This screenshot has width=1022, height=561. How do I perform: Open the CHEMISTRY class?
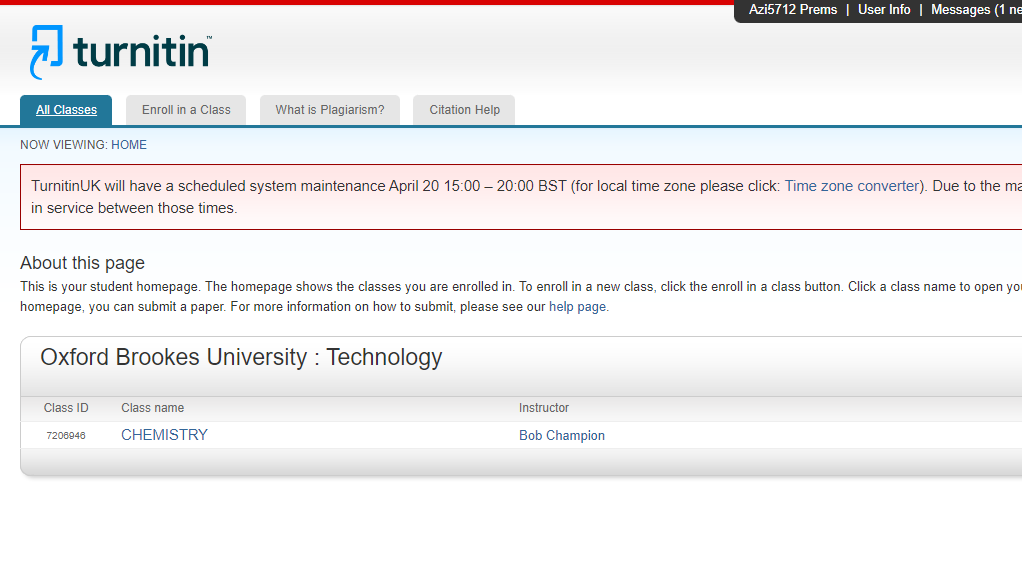tap(164, 435)
